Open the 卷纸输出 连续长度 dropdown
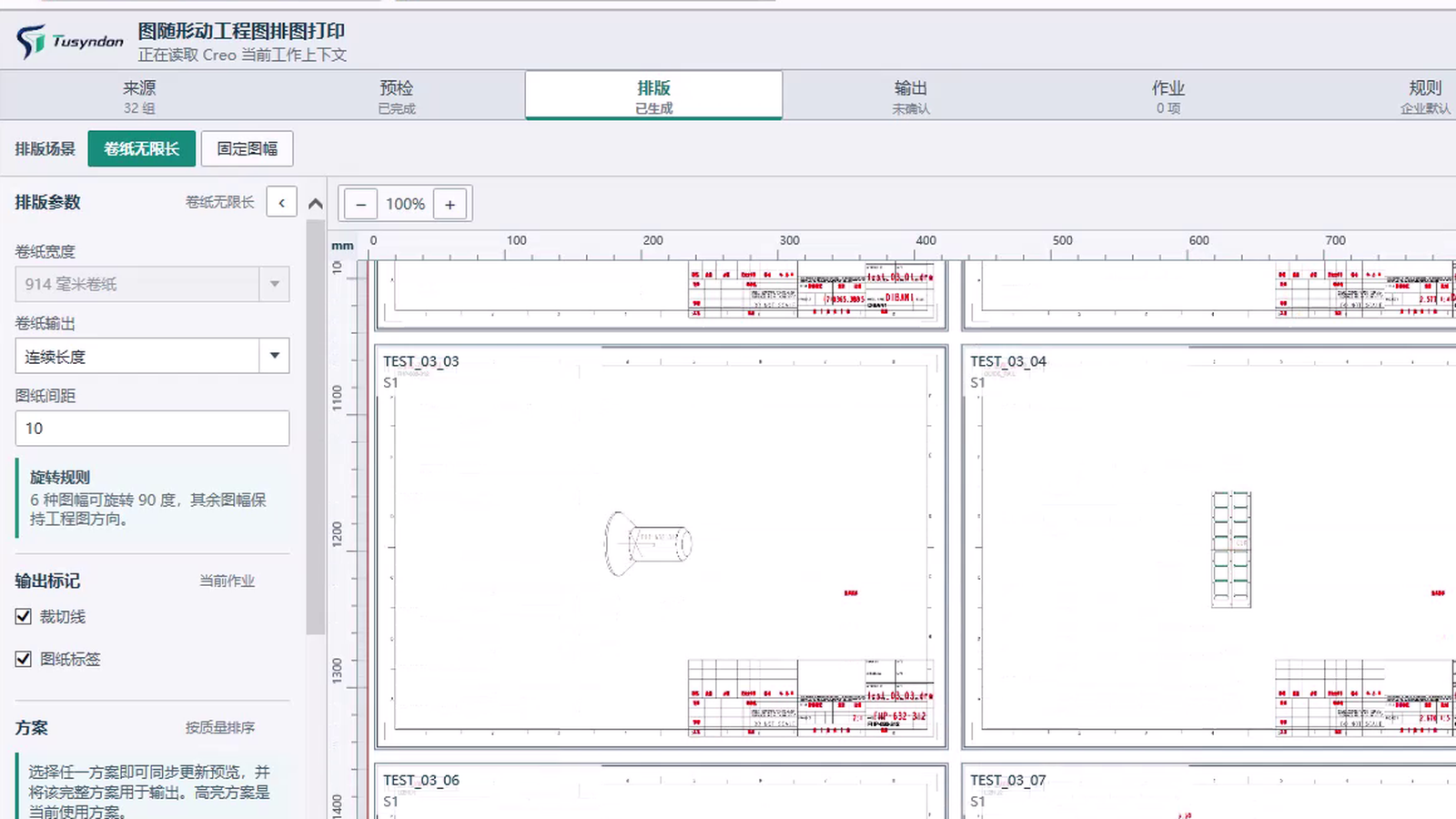 click(x=152, y=356)
